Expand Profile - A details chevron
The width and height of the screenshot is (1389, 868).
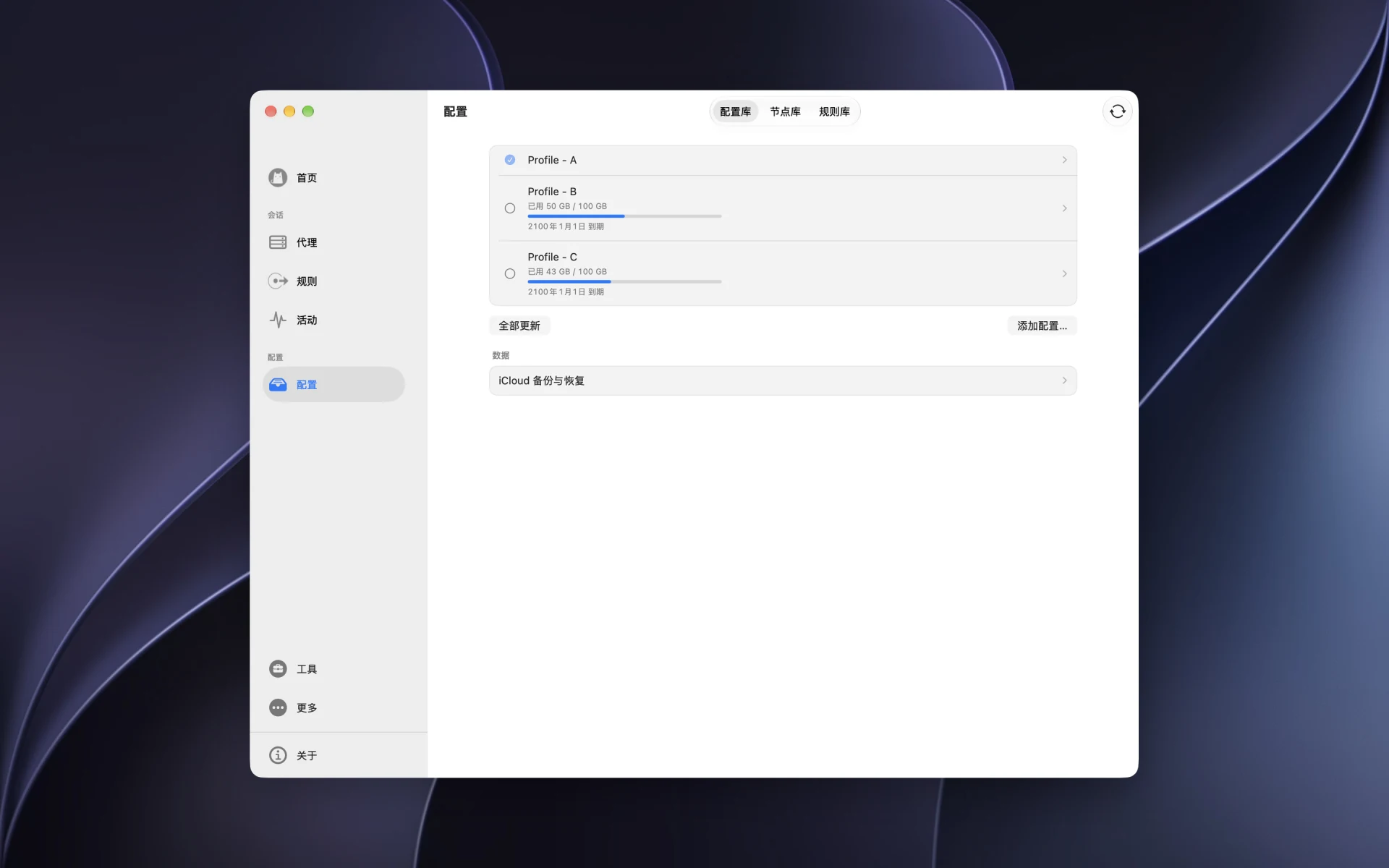(1064, 160)
